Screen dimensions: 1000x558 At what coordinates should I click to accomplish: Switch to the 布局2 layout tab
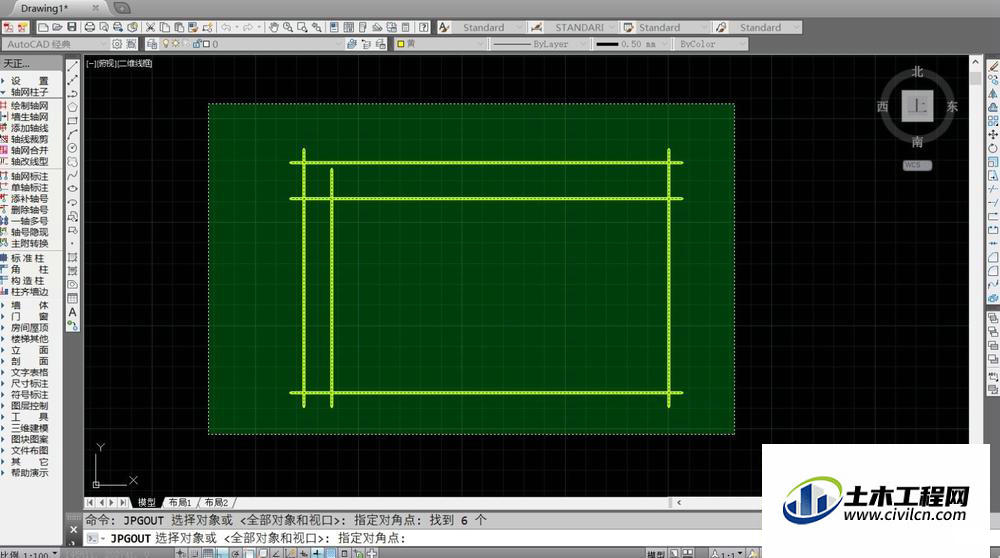pos(216,503)
